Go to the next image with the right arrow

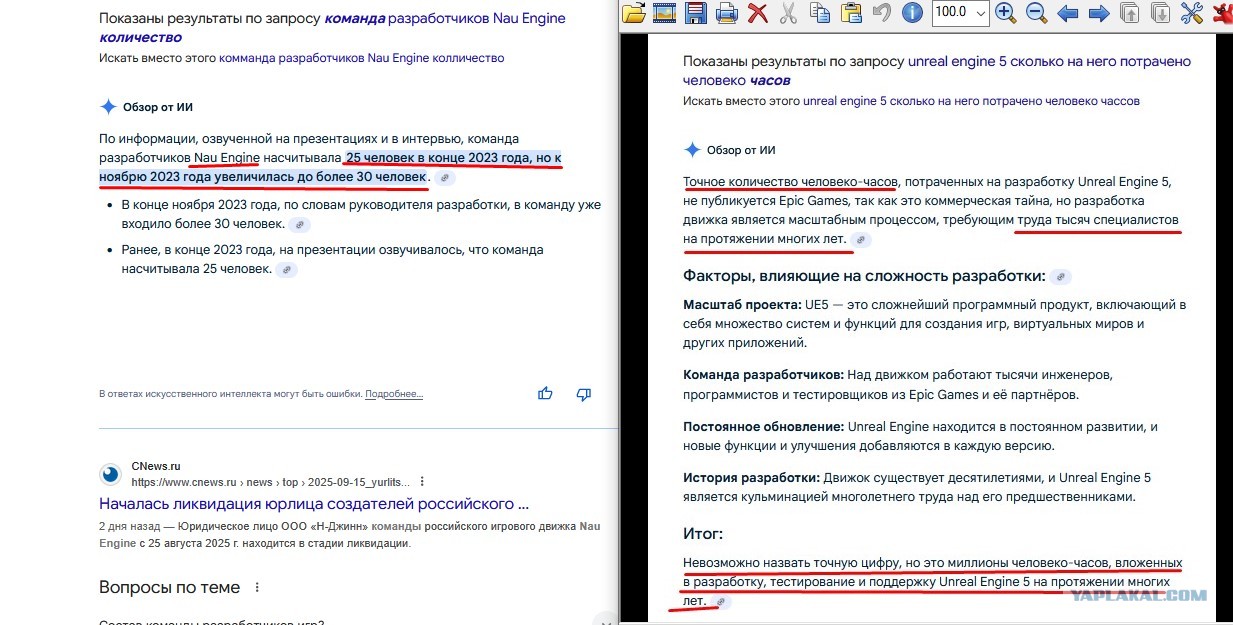click(x=1099, y=13)
